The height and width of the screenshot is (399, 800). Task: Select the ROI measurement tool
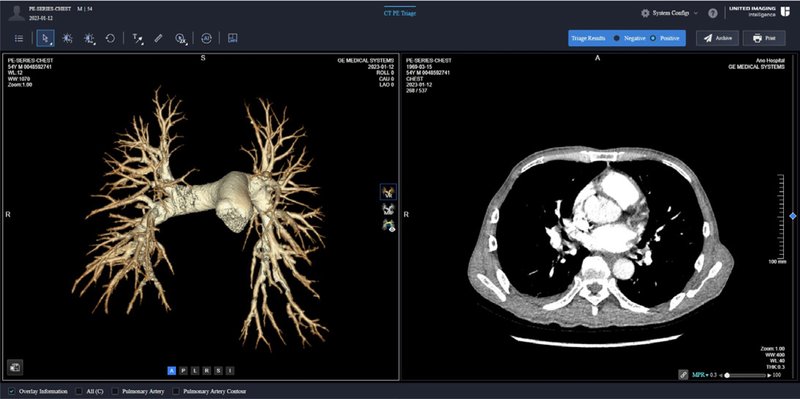pyautogui.click(x=181, y=38)
